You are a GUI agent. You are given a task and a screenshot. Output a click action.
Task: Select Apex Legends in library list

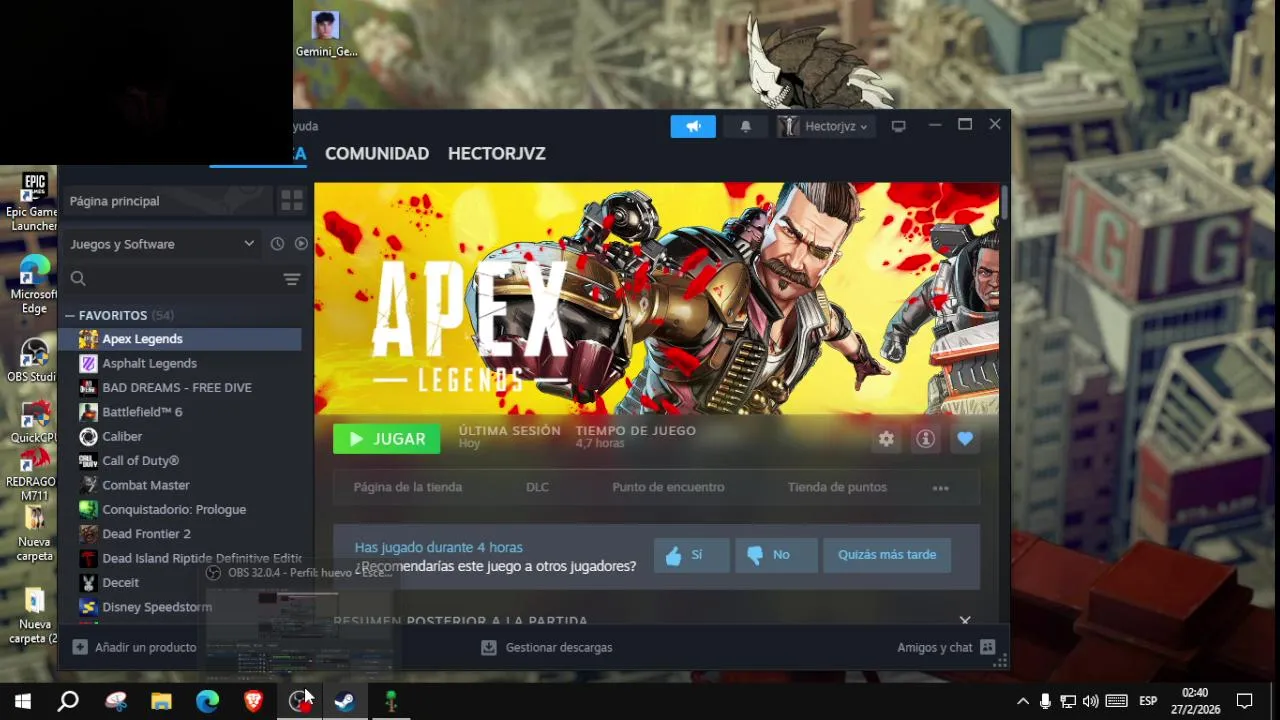(180, 339)
